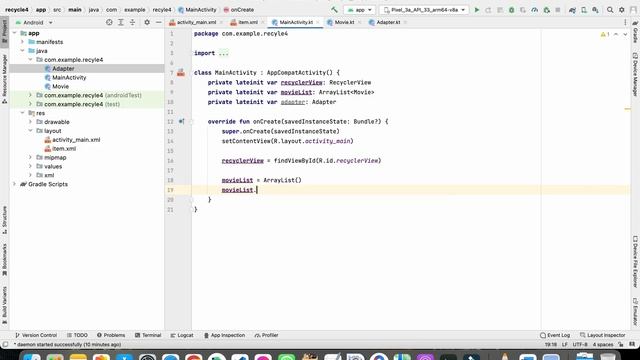The width and height of the screenshot is (640, 360).
Task: Click override gutter icon beside onCreate
Action: pyautogui.click(x=181, y=121)
